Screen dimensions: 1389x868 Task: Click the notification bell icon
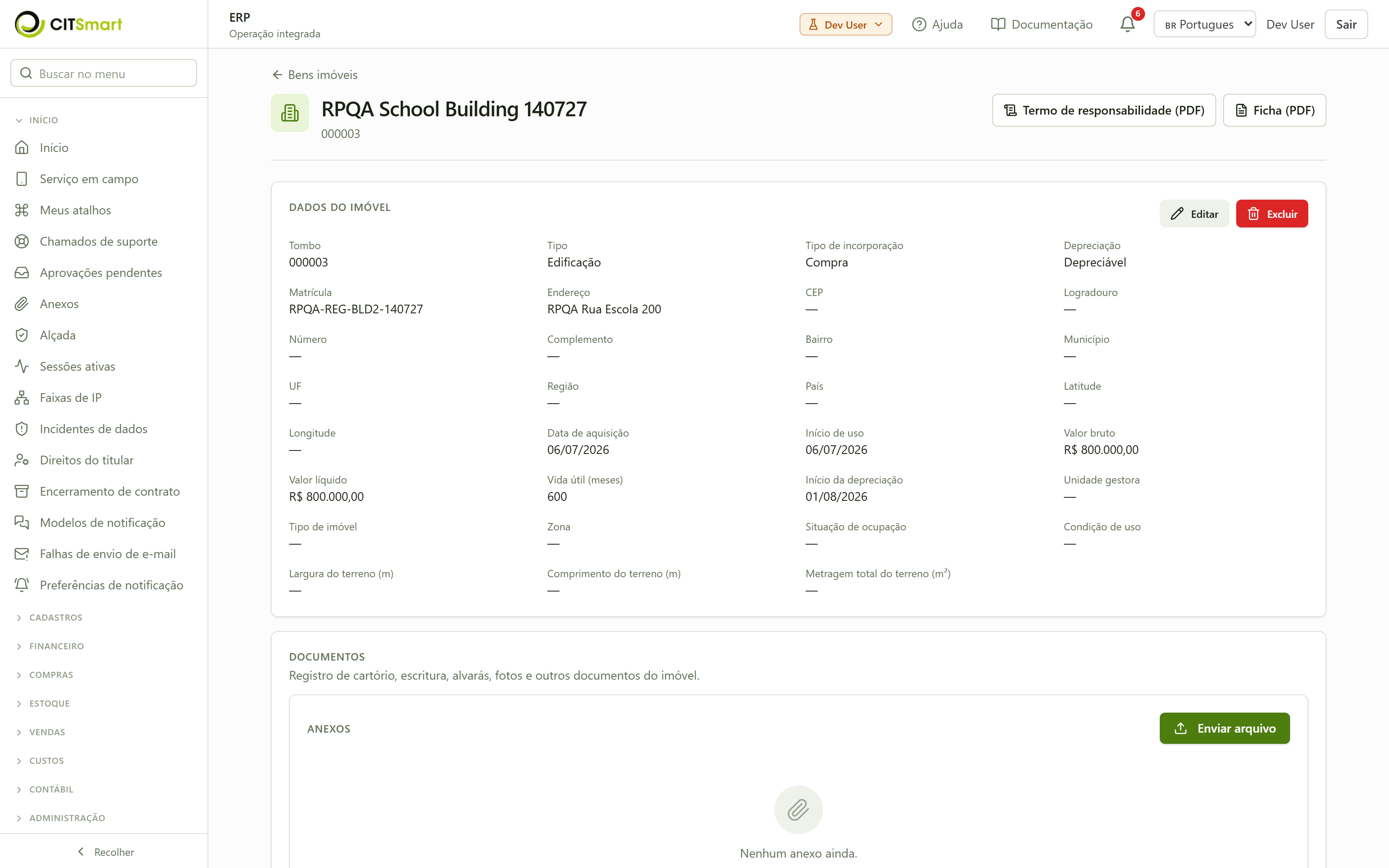pos(1127,24)
